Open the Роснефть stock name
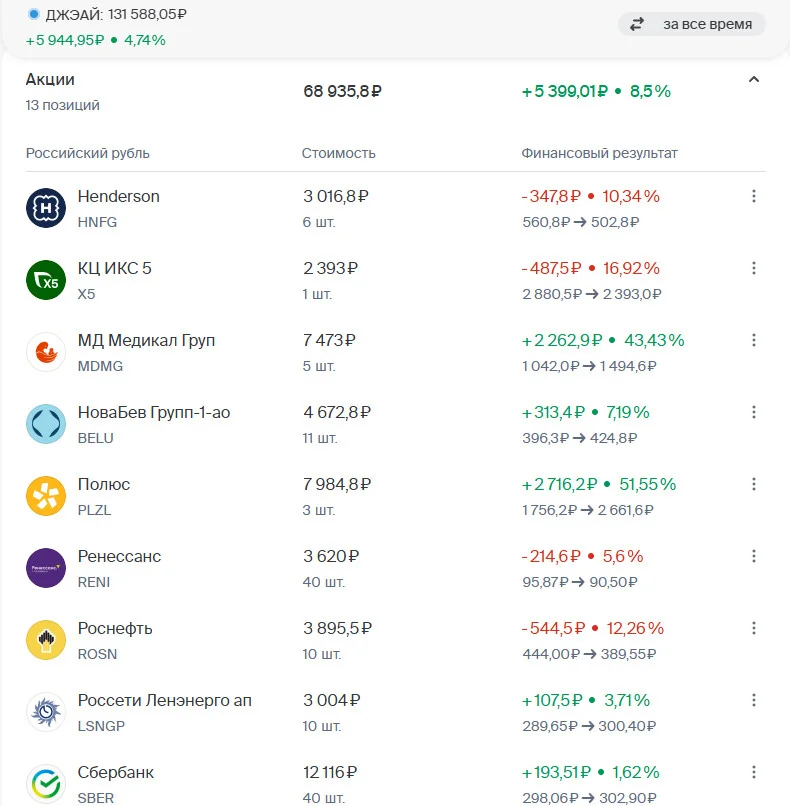The height and width of the screenshot is (806, 790). click(x=115, y=629)
